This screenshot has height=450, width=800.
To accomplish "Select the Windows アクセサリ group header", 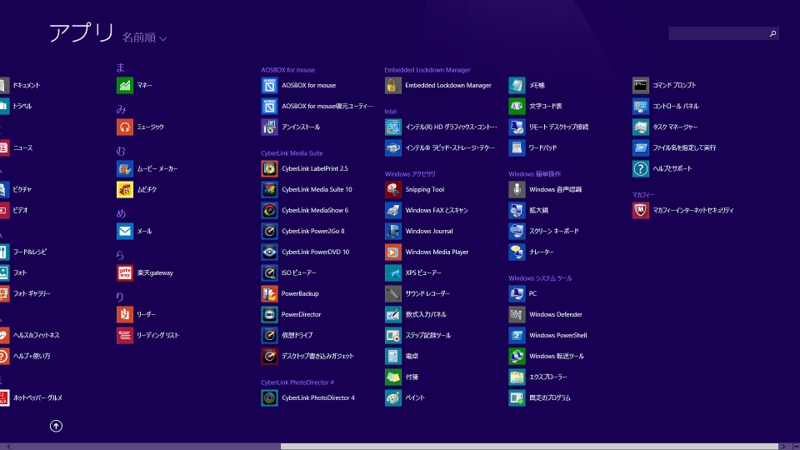I will 410,174.
